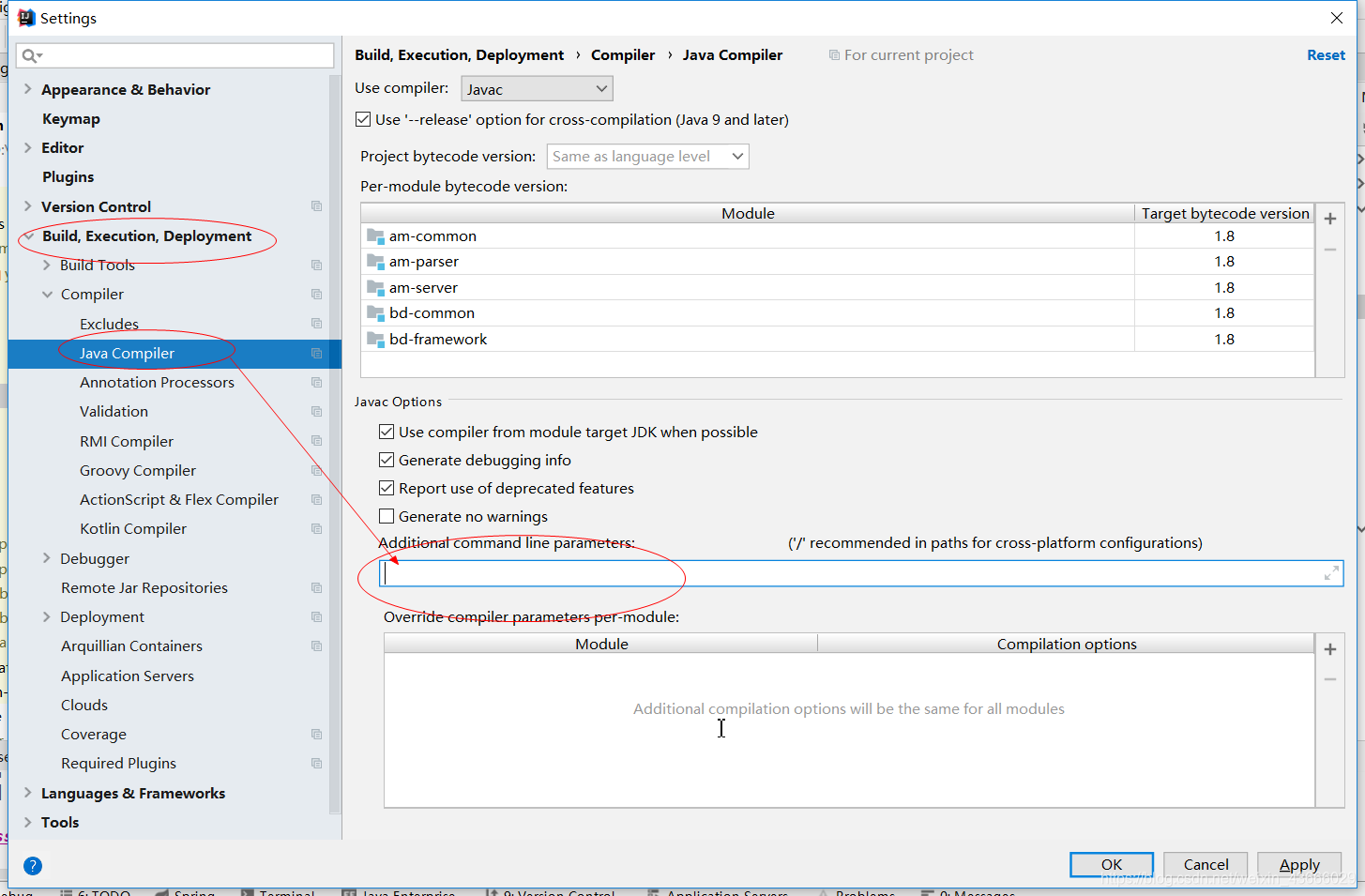This screenshot has height=896, width=1365.
Task: Open Application Servers settings
Action: pos(128,676)
